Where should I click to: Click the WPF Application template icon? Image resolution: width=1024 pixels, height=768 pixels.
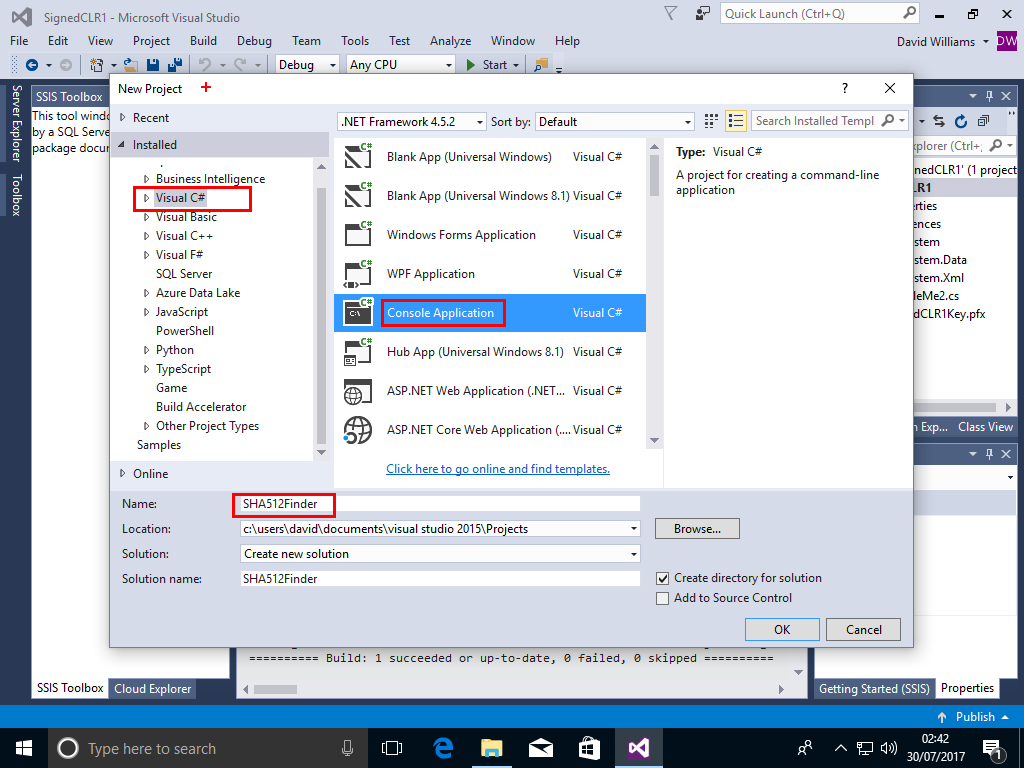357,274
